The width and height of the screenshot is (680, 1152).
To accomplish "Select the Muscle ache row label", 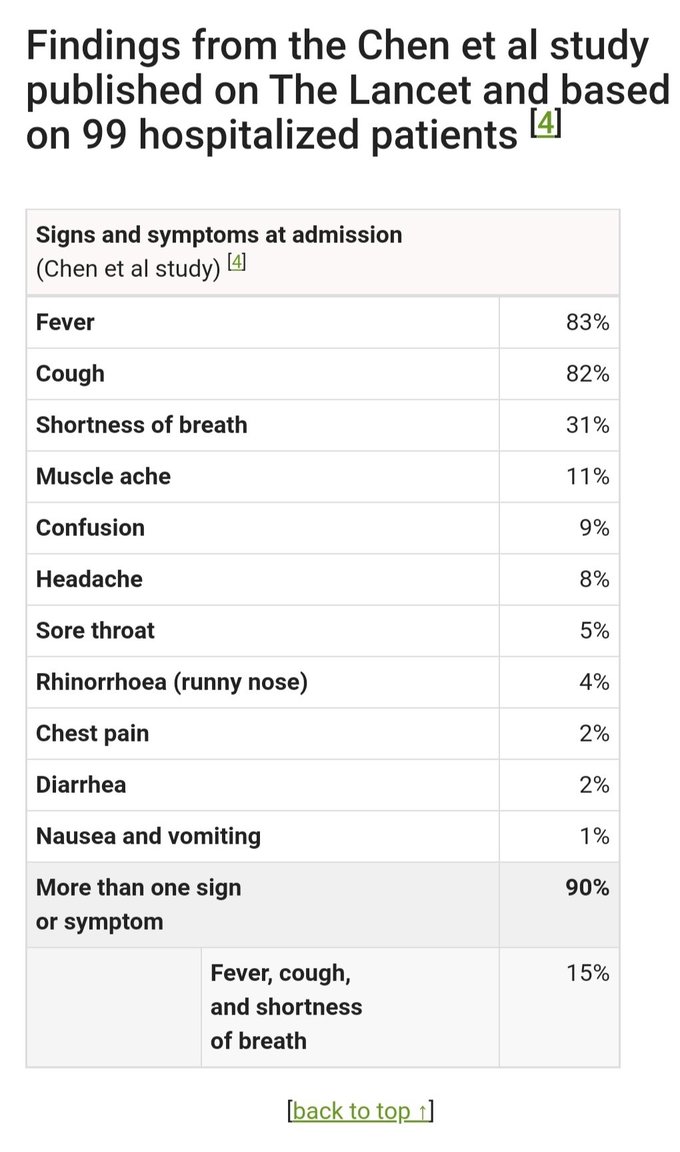I will (104, 476).
